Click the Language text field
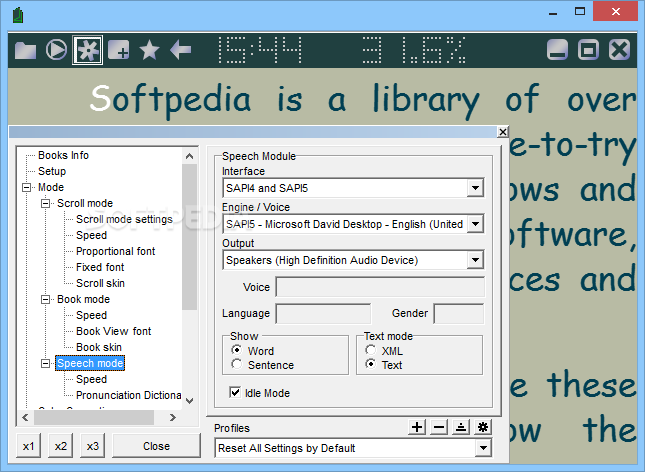 pos(323,314)
